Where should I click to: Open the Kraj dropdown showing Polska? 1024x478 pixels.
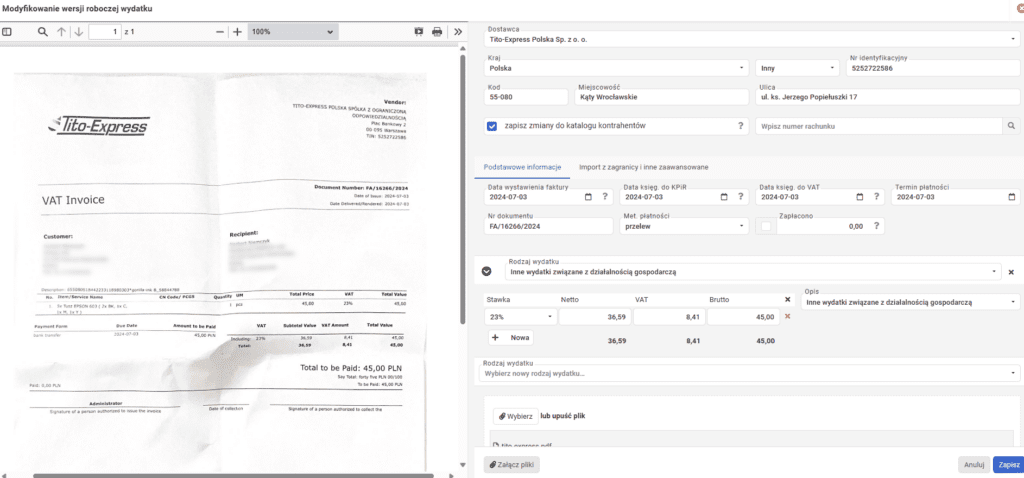coord(742,68)
